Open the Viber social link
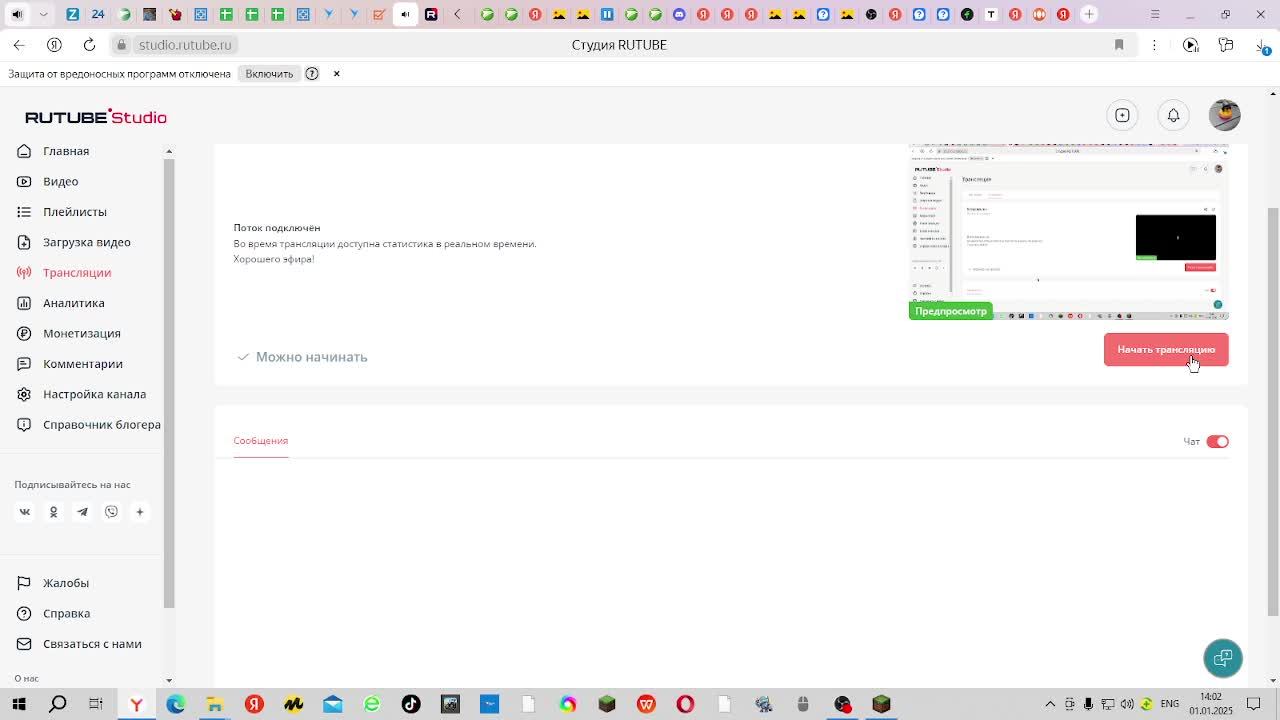Viewport: 1280px width, 720px height. tap(111, 512)
